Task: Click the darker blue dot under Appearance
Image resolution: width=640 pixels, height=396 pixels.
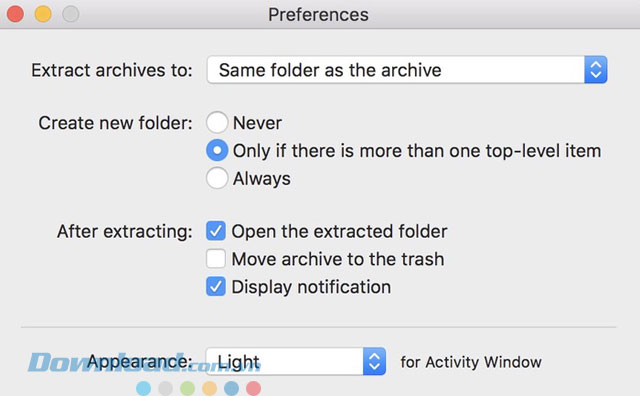Action: tap(231, 388)
